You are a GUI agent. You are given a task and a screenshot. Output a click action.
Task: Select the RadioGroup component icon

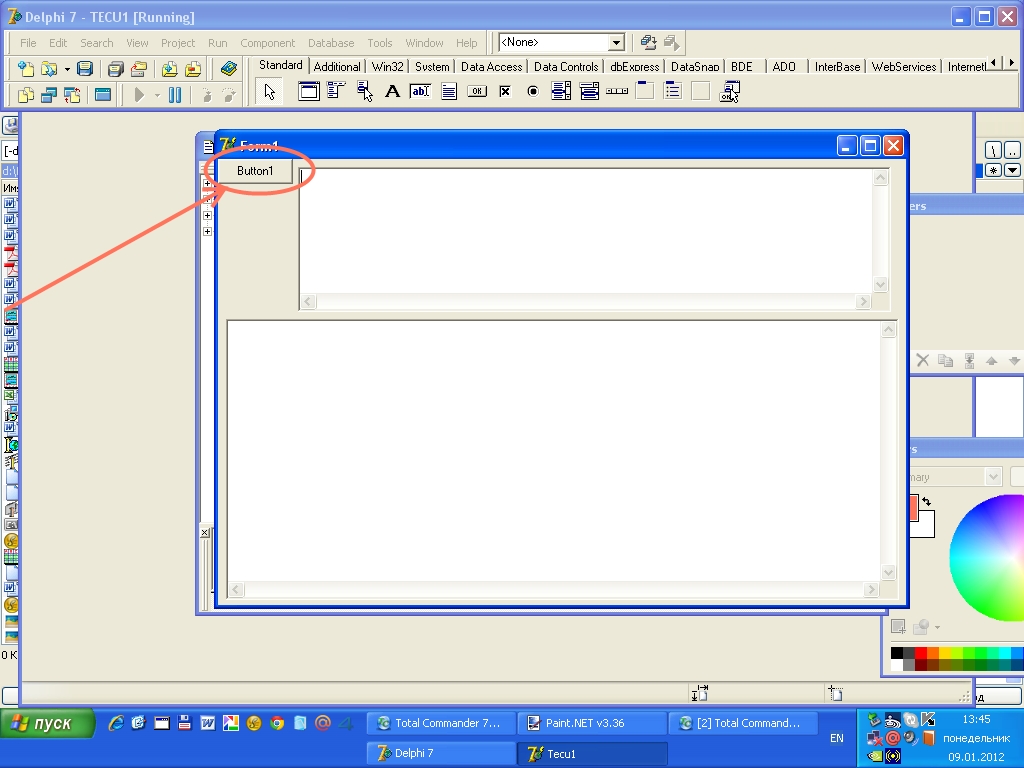click(x=673, y=91)
